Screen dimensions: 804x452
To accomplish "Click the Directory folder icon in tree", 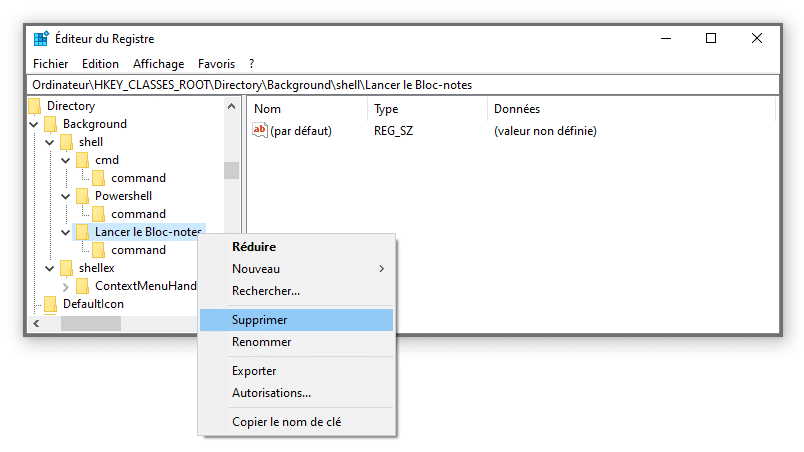I will point(35,106).
